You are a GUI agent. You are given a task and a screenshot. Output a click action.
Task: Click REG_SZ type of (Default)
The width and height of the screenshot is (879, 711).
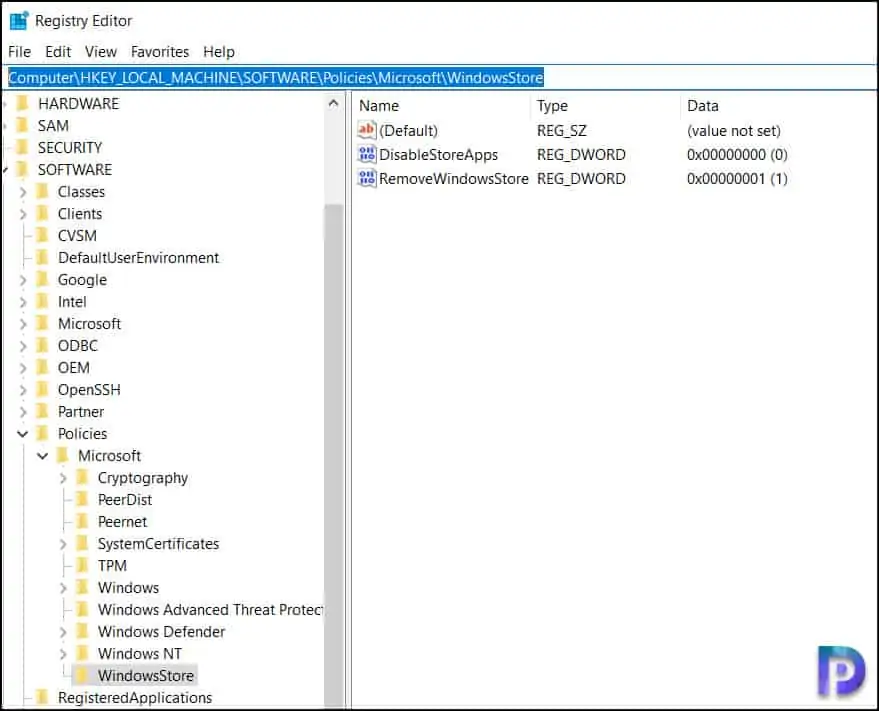562,131
